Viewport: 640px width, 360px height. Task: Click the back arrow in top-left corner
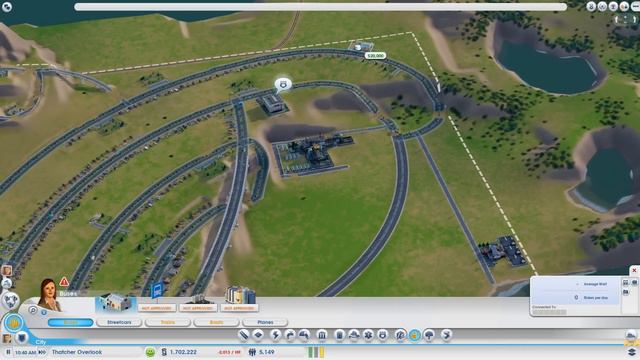click(7, 6)
